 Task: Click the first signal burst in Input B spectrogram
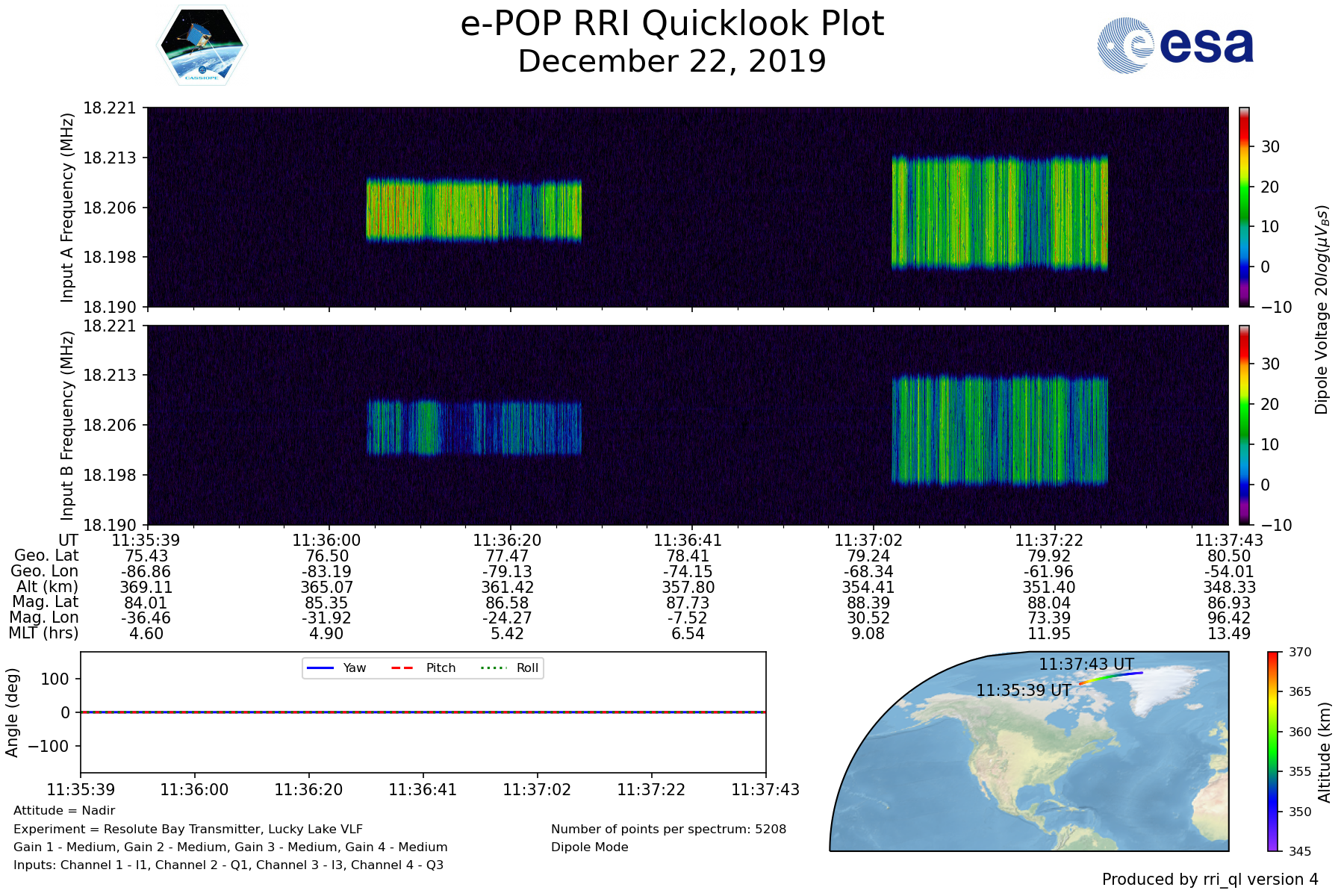click(x=473, y=428)
